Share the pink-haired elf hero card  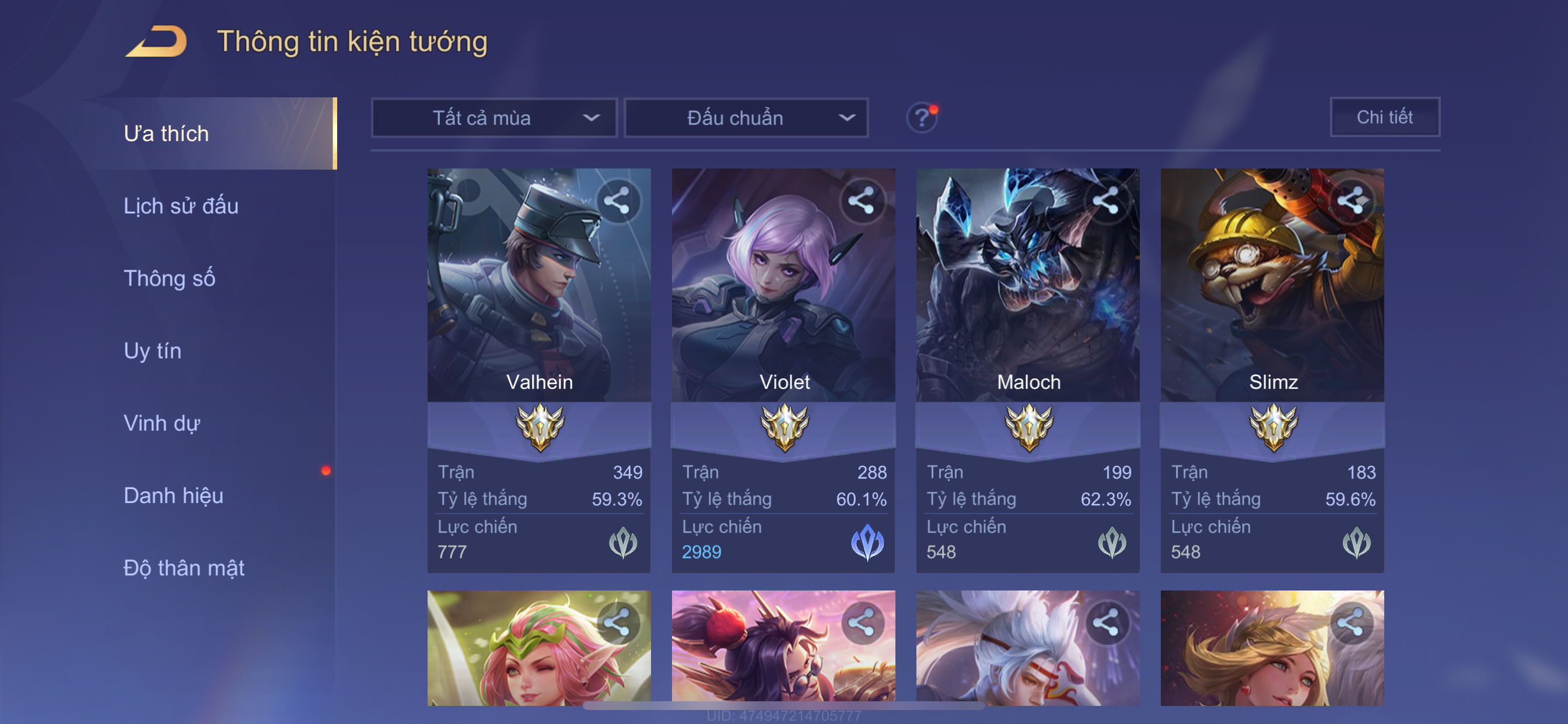[x=617, y=623]
